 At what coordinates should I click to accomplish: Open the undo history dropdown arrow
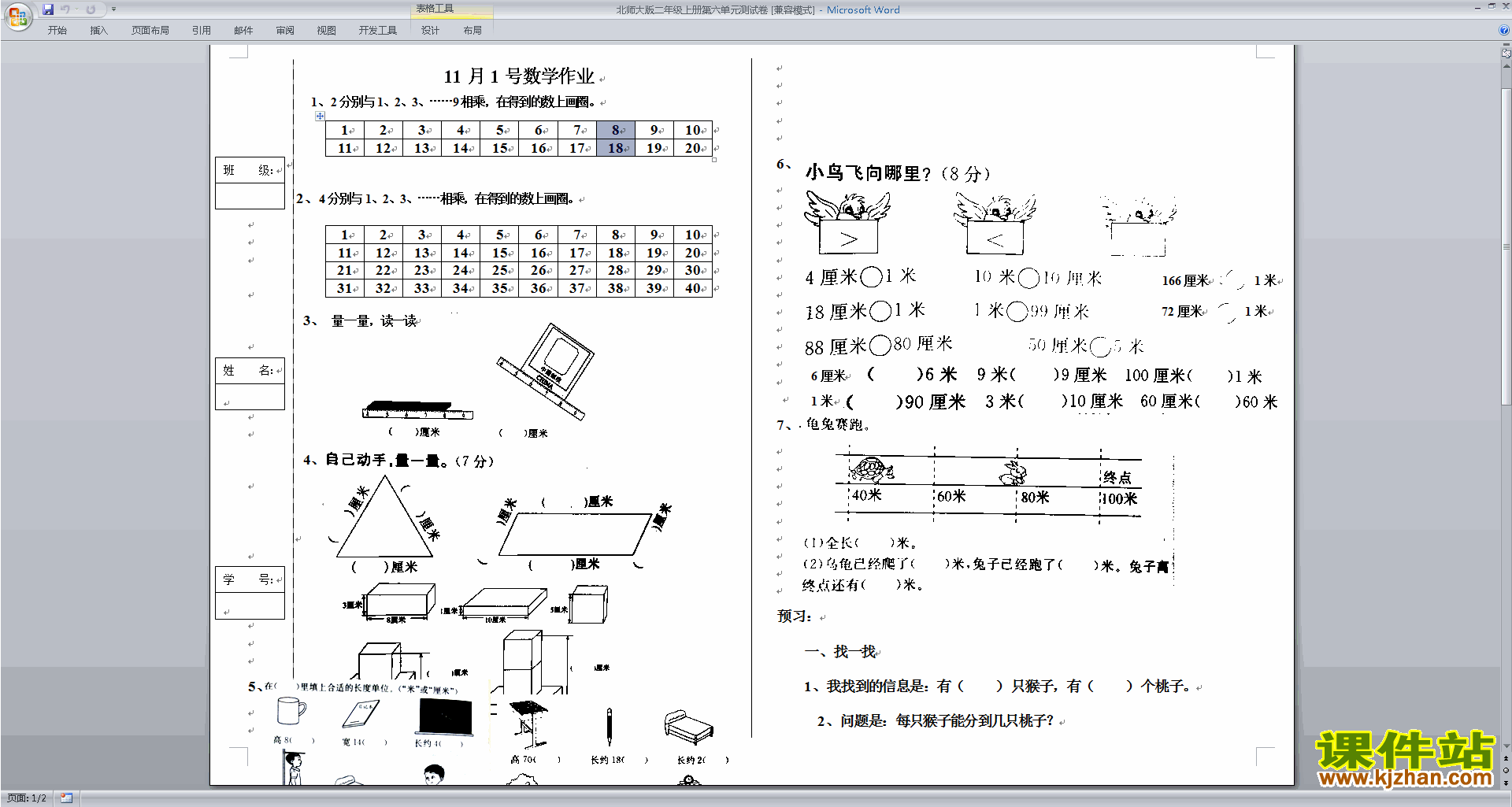tap(76, 9)
